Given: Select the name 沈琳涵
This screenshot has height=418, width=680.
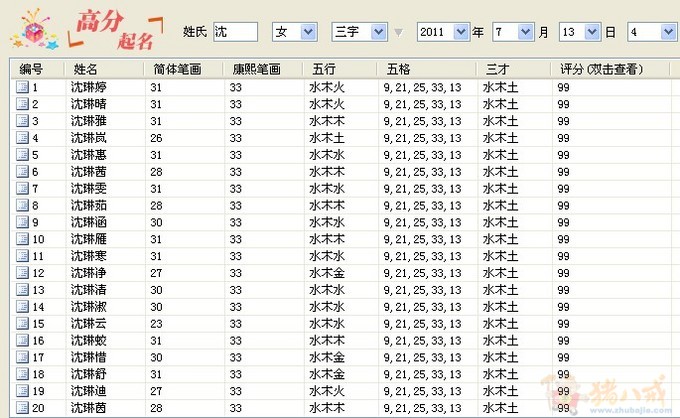Looking at the screenshot, I should point(88,222).
